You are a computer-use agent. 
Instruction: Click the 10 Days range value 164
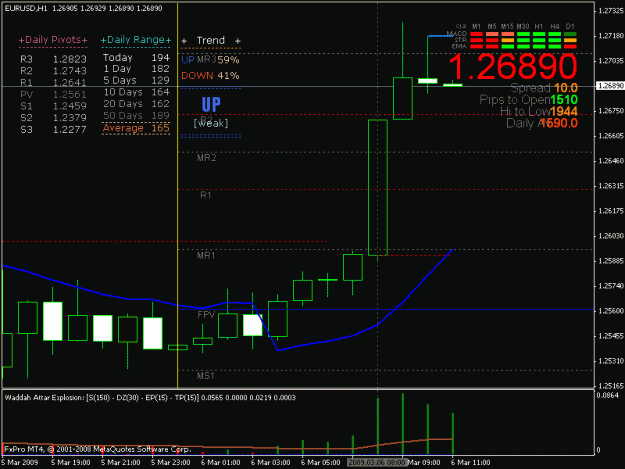(160, 92)
